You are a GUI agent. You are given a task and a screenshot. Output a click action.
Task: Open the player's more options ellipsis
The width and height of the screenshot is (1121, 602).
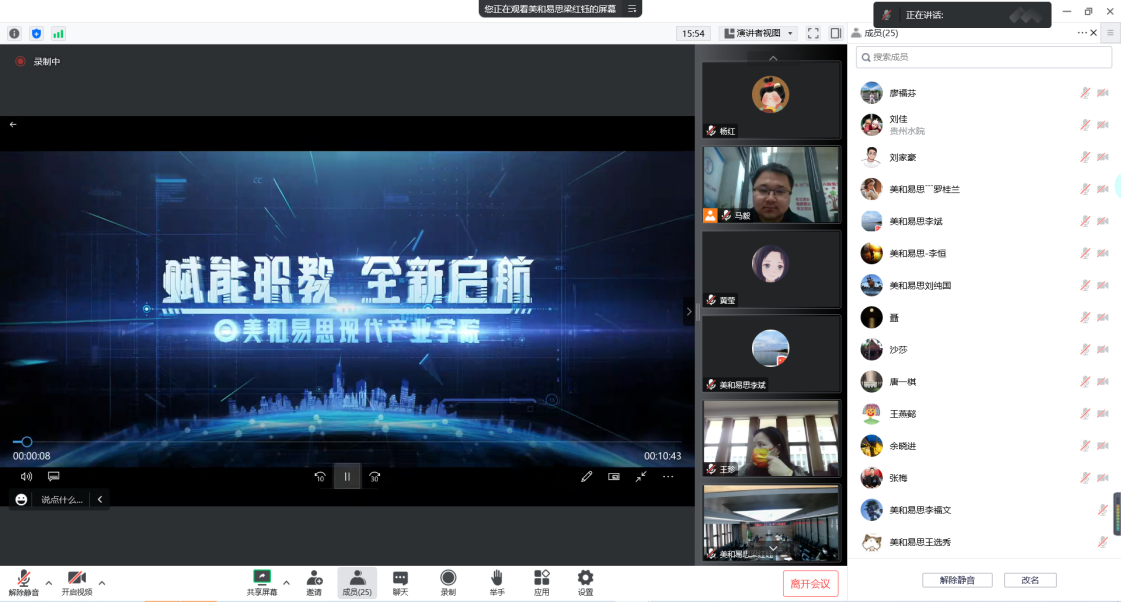(668, 476)
